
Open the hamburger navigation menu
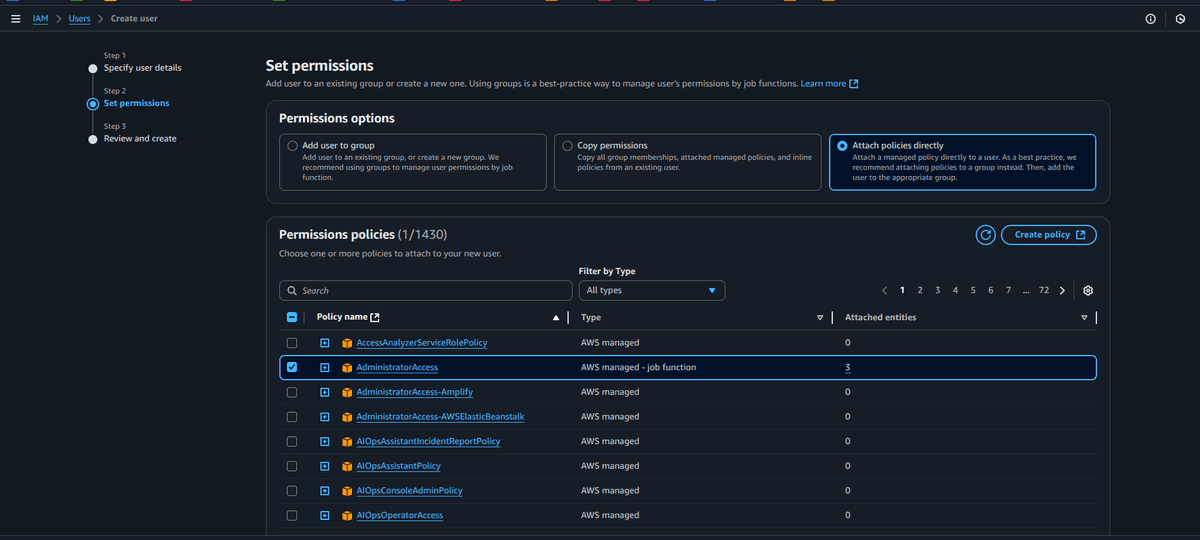[15, 18]
